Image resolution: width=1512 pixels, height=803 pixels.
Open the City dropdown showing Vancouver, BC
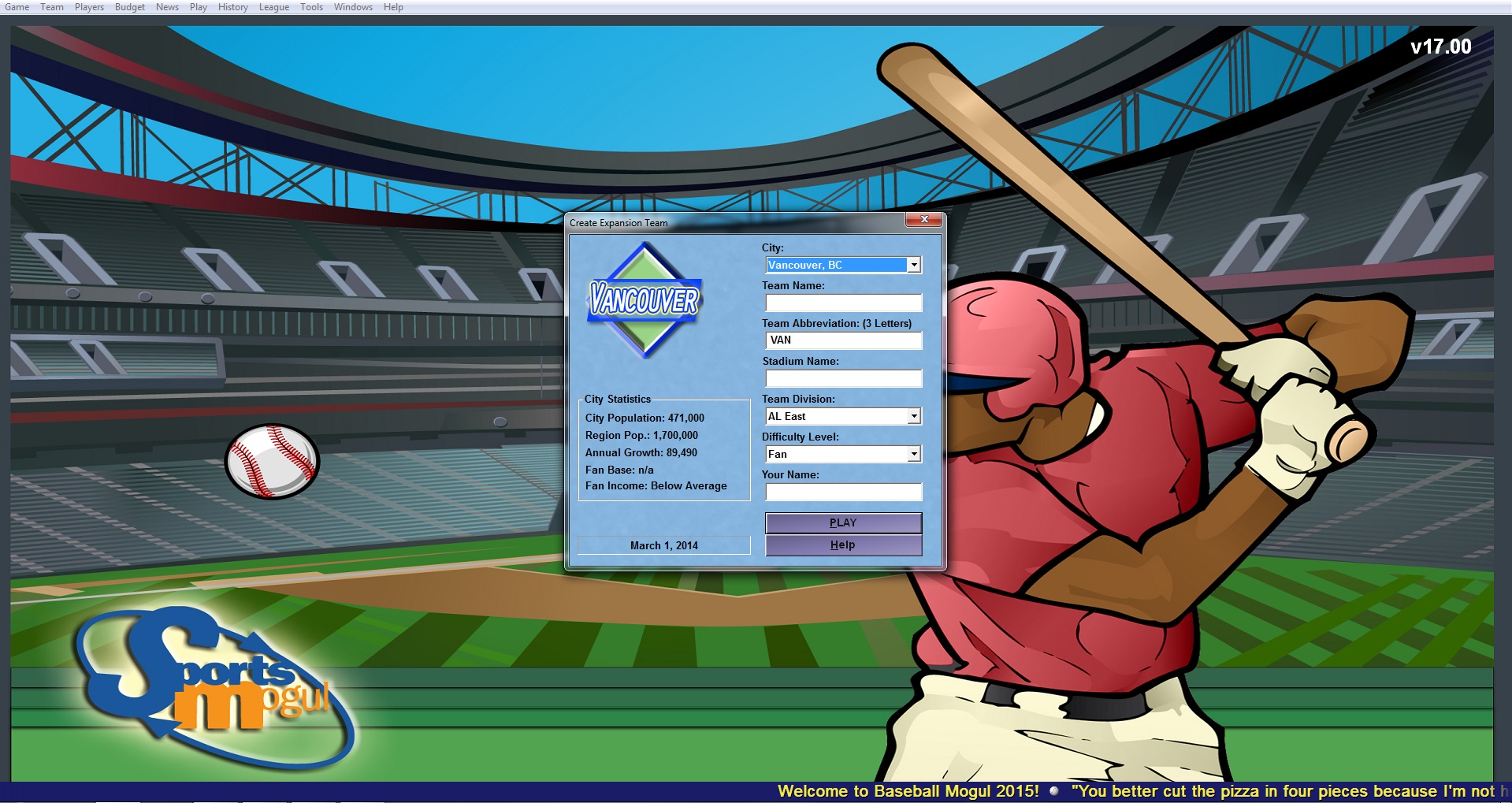[912, 265]
